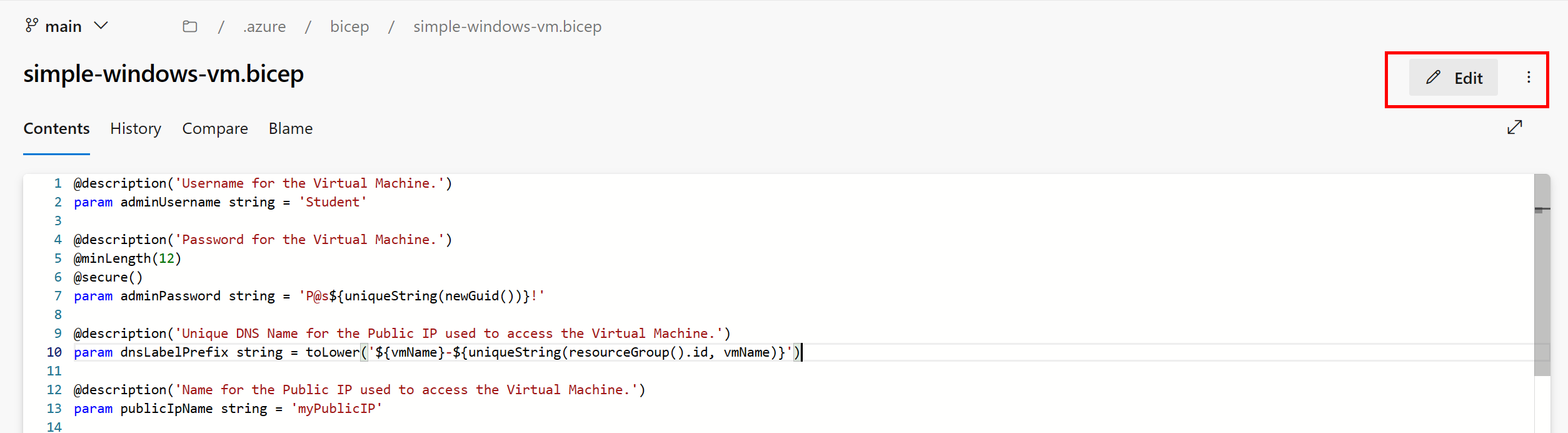This screenshot has width=1568, height=433.
Task: Navigate to the bicep folder breadcrumb
Action: click(x=349, y=26)
